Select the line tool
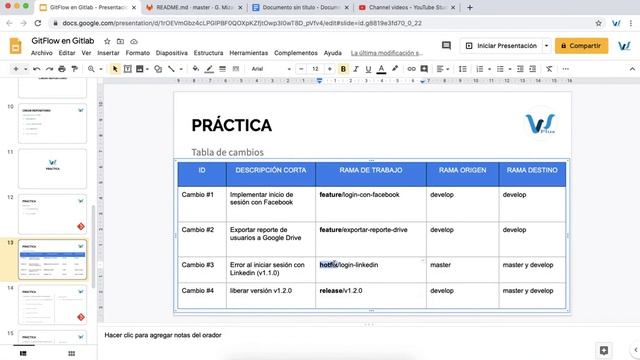The height and width of the screenshot is (360, 640). pos(171,69)
